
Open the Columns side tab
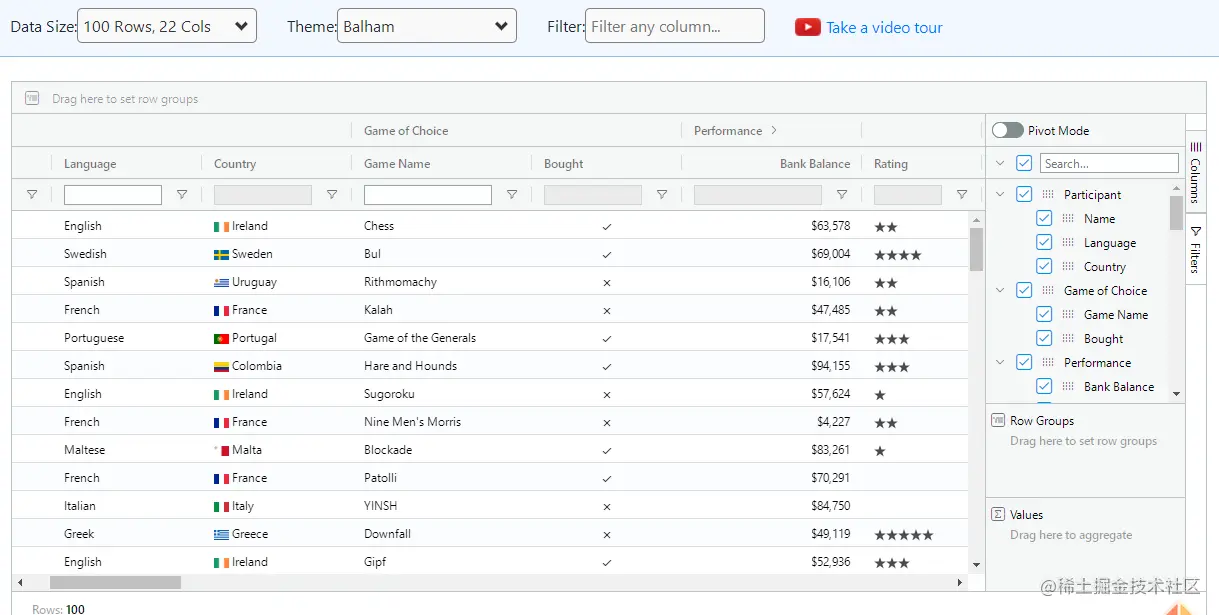pyautogui.click(x=1195, y=172)
